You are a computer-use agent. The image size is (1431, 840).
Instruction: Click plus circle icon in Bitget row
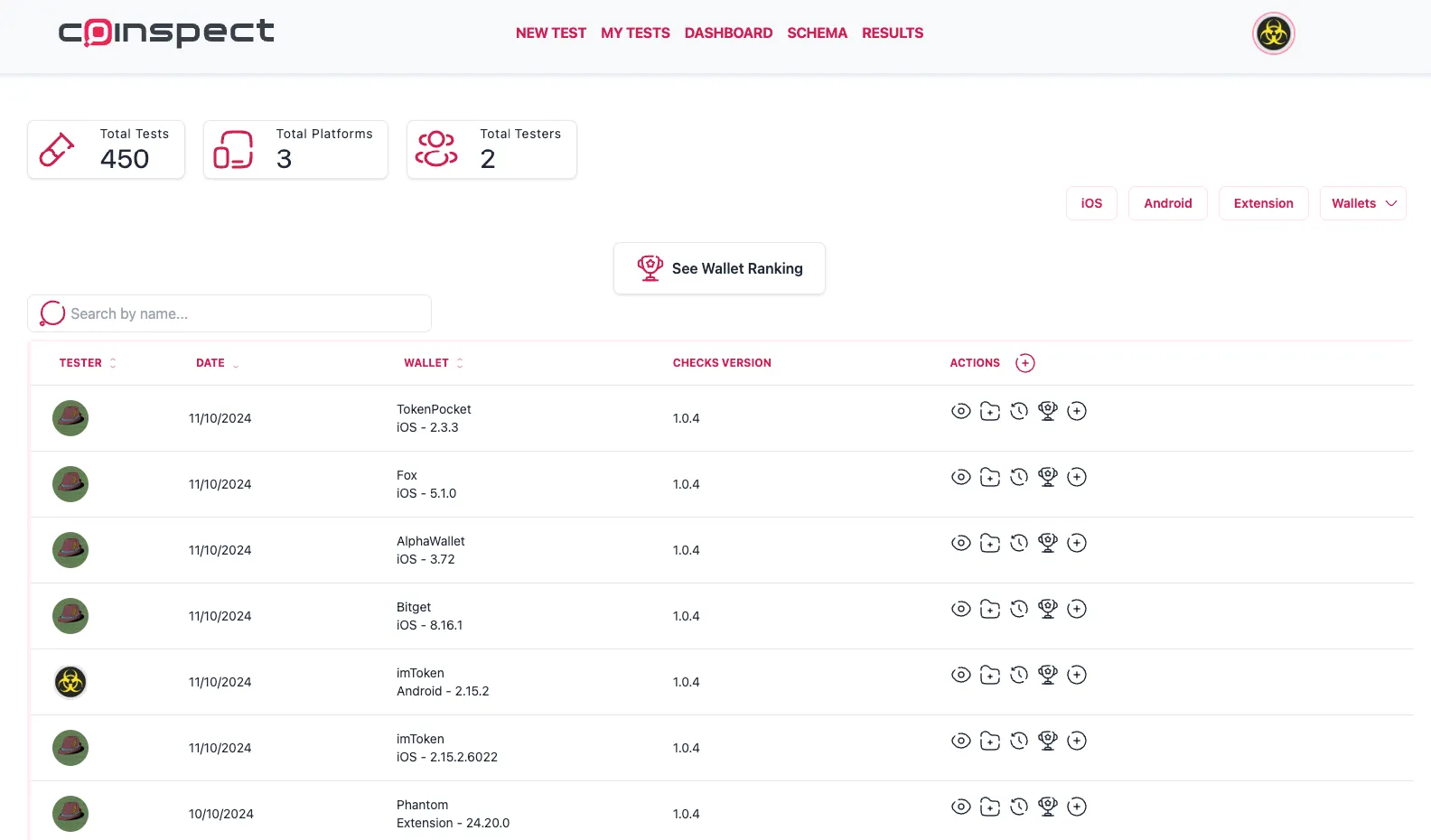click(1077, 609)
